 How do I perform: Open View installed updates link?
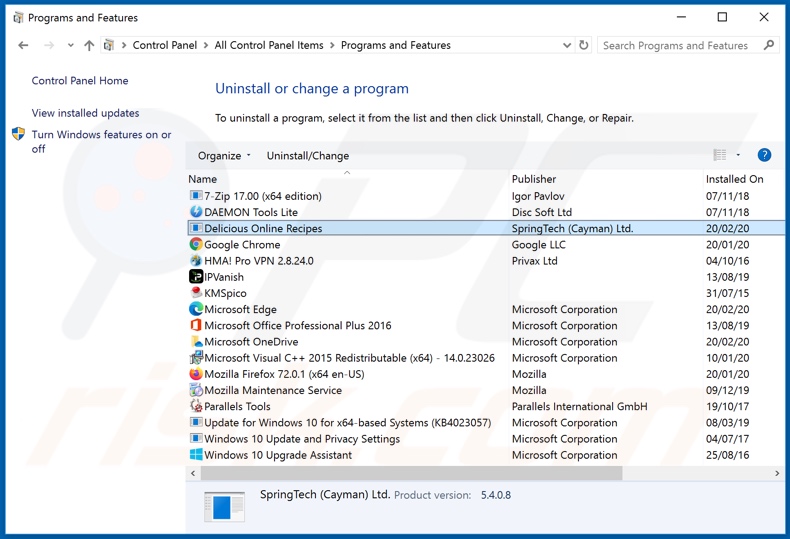click(x=86, y=113)
